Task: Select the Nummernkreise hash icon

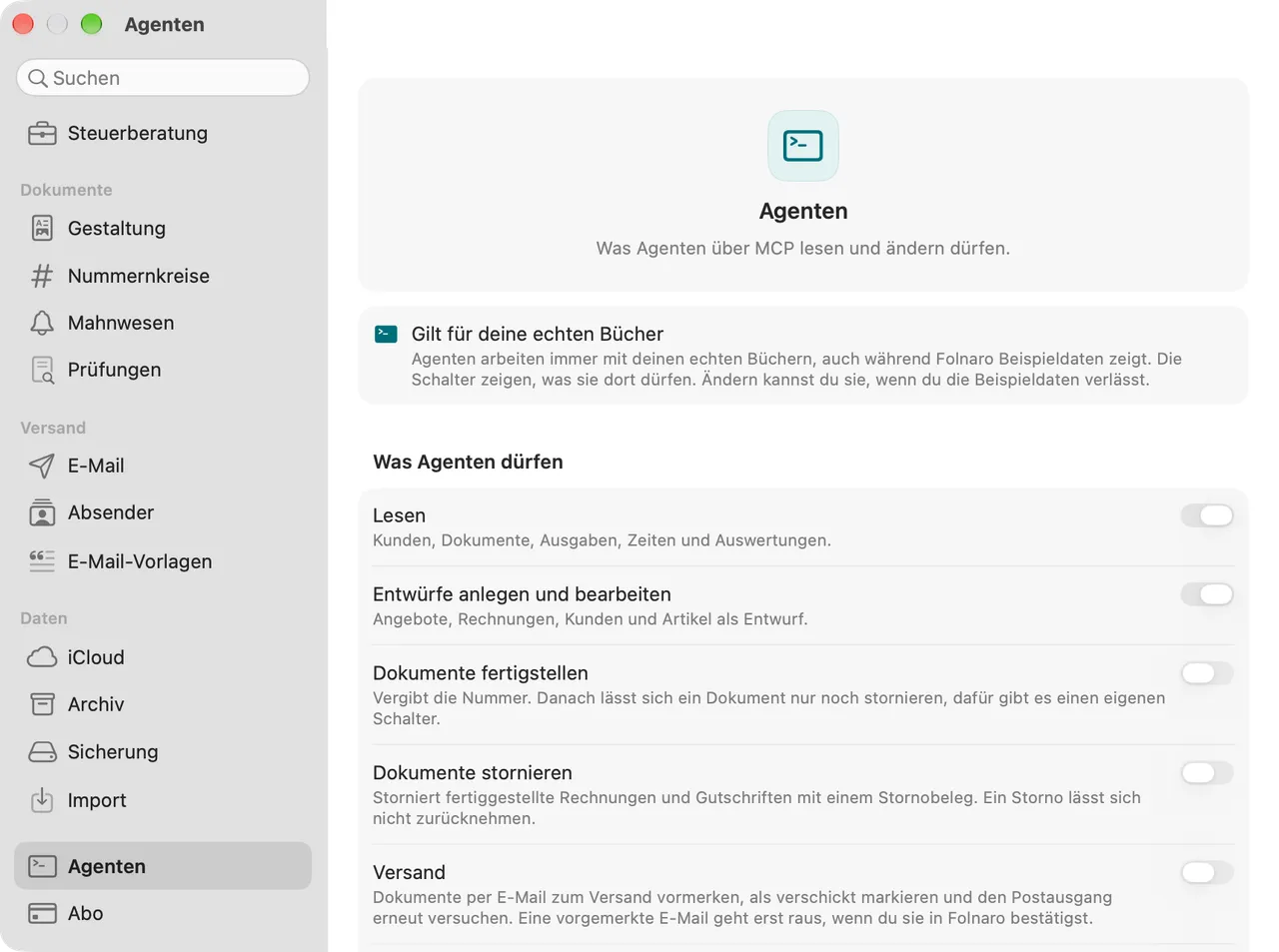Action: click(x=42, y=276)
